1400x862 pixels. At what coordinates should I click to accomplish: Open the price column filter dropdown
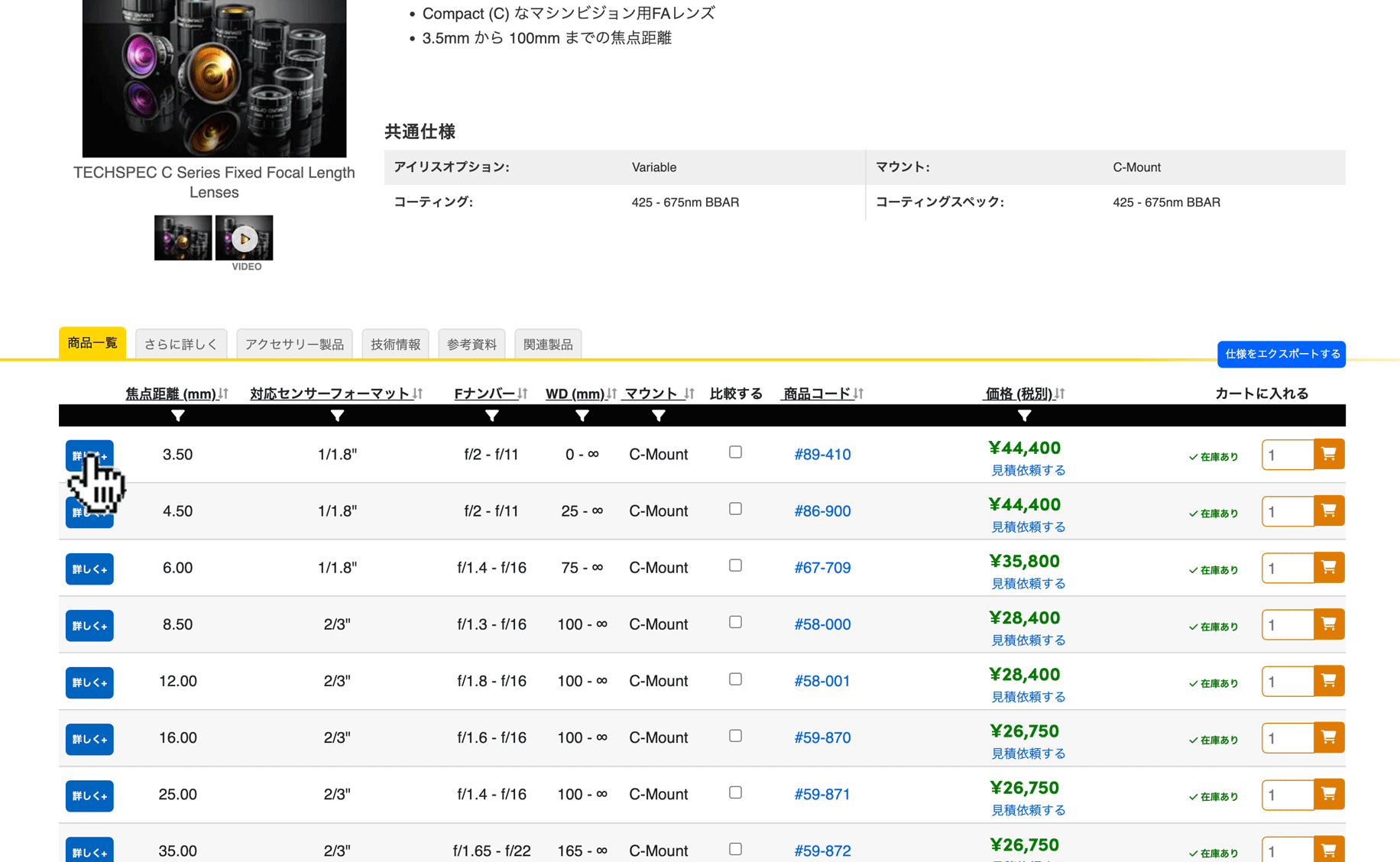click(1024, 416)
